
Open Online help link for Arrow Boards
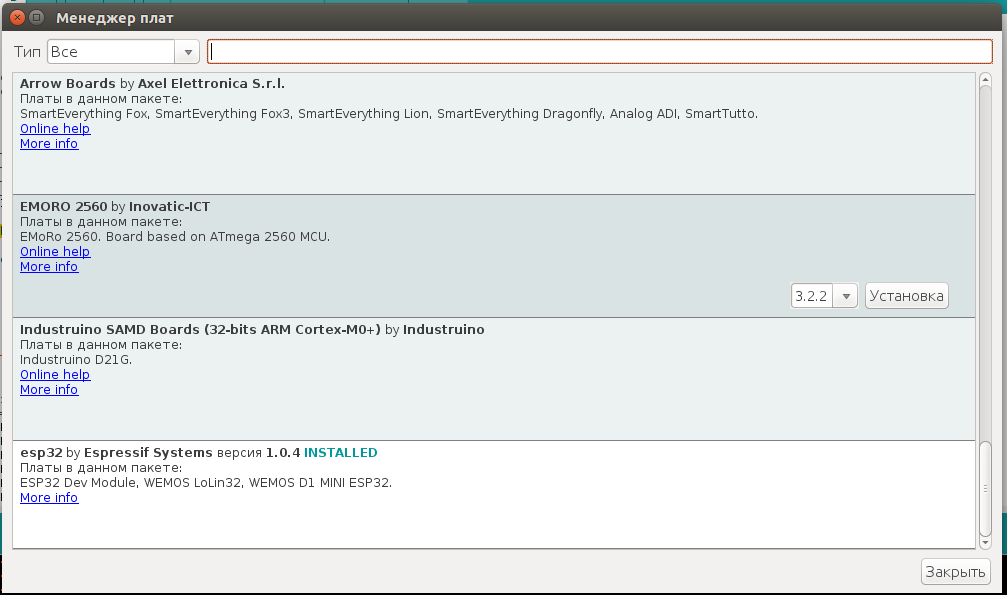55,129
